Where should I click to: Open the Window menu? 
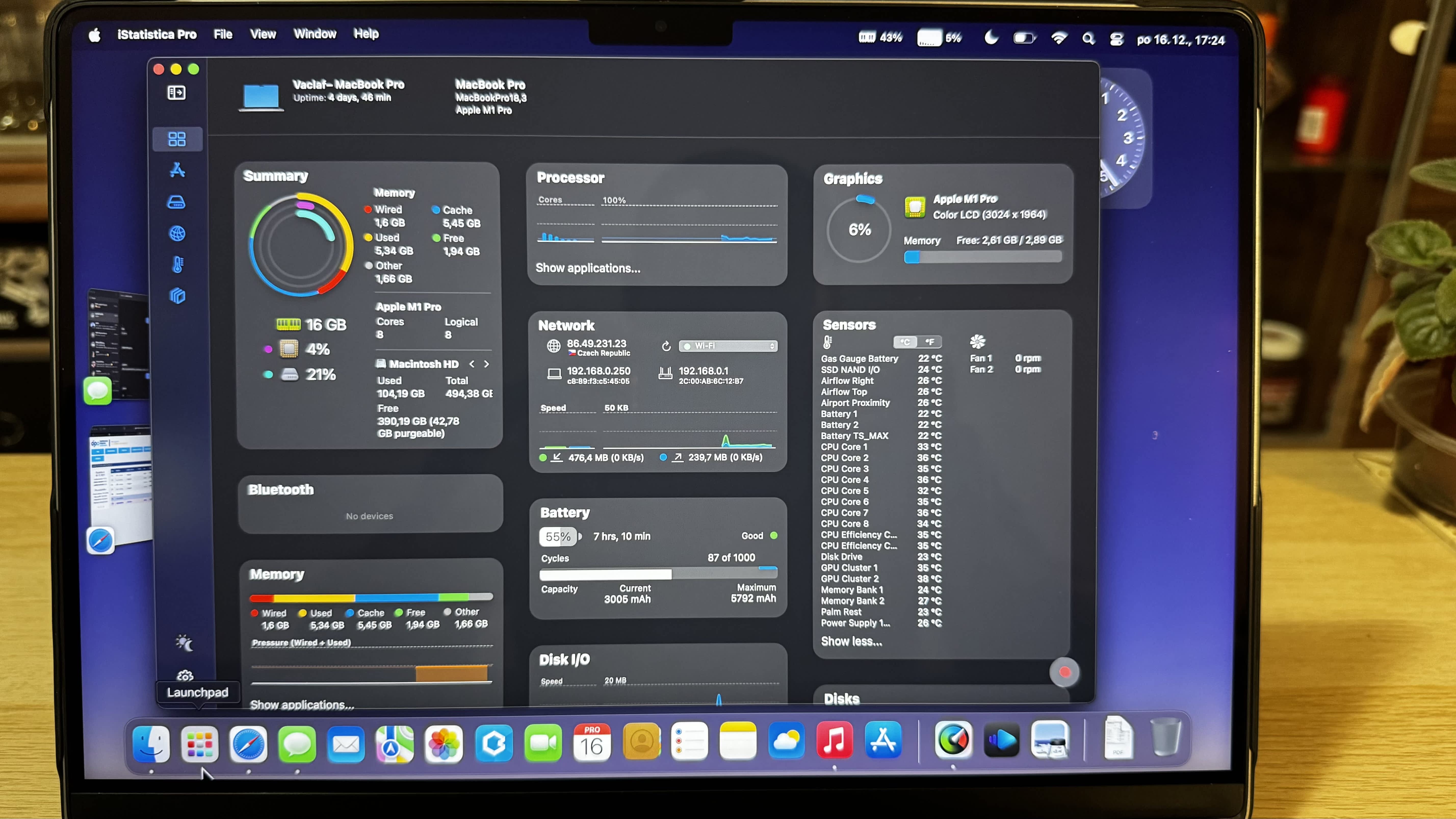(315, 34)
